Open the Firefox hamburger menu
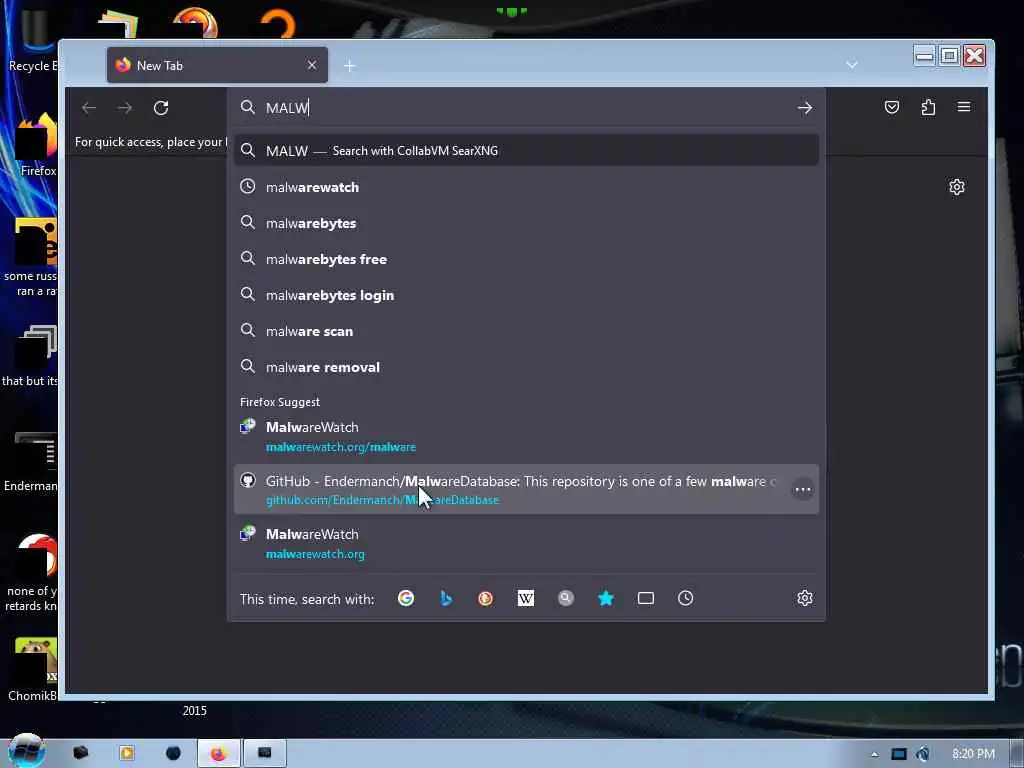 pyautogui.click(x=964, y=106)
